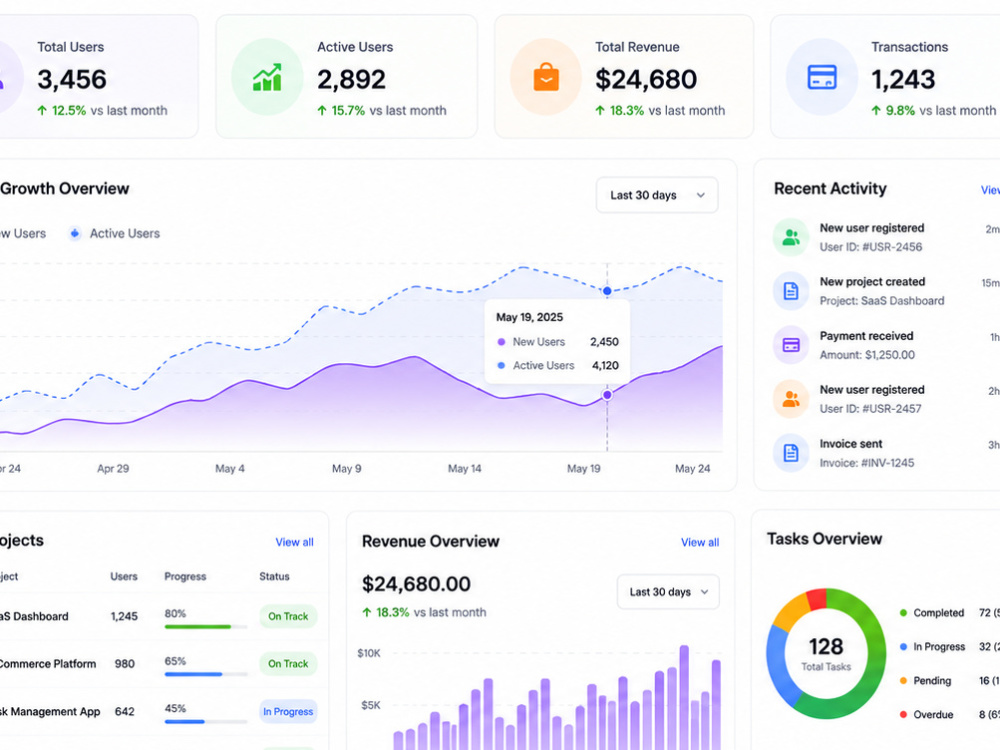The image size is (1000, 750).
Task: Click the blue Active Users data point on May 19
Action: click(607, 291)
